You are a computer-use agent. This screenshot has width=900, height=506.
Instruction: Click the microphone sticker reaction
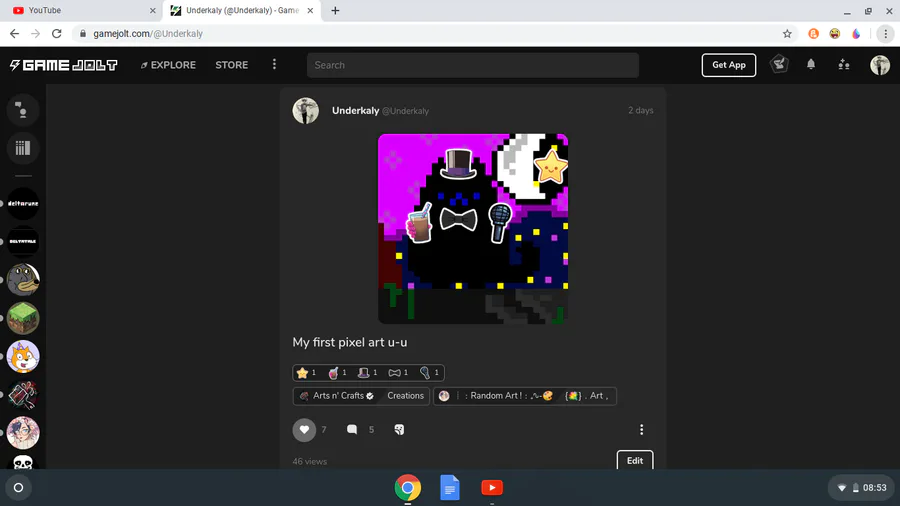[x=429, y=373]
